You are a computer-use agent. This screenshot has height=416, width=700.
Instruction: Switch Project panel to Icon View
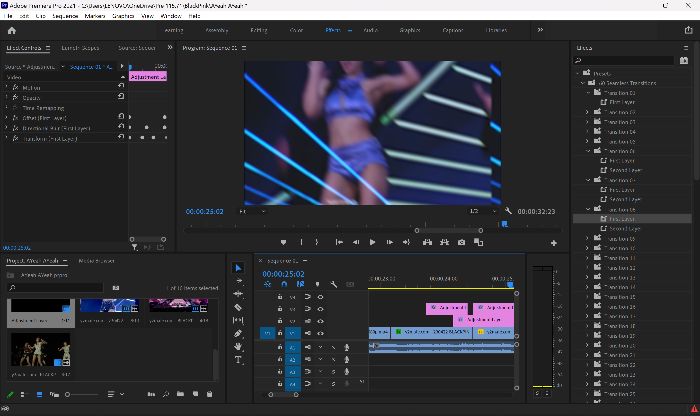click(39, 395)
